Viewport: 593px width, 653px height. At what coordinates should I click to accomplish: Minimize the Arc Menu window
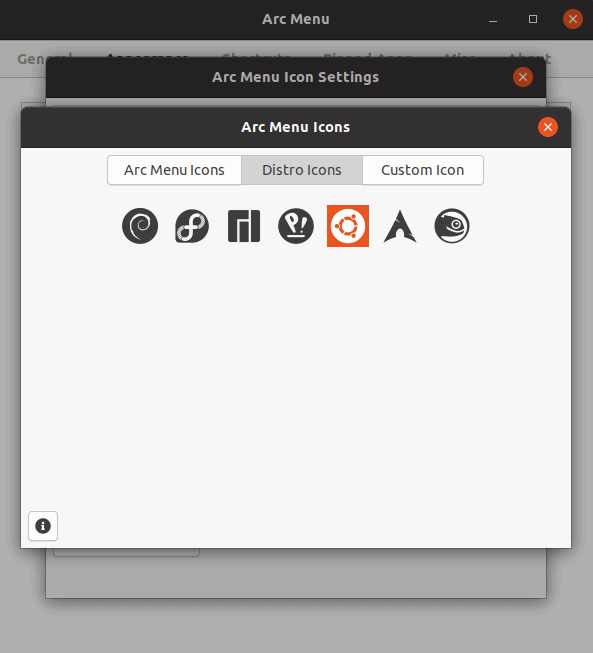[493, 19]
